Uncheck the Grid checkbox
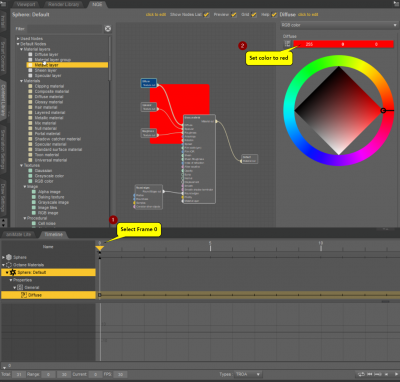The height and width of the screenshot is (382, 400). 254,15
